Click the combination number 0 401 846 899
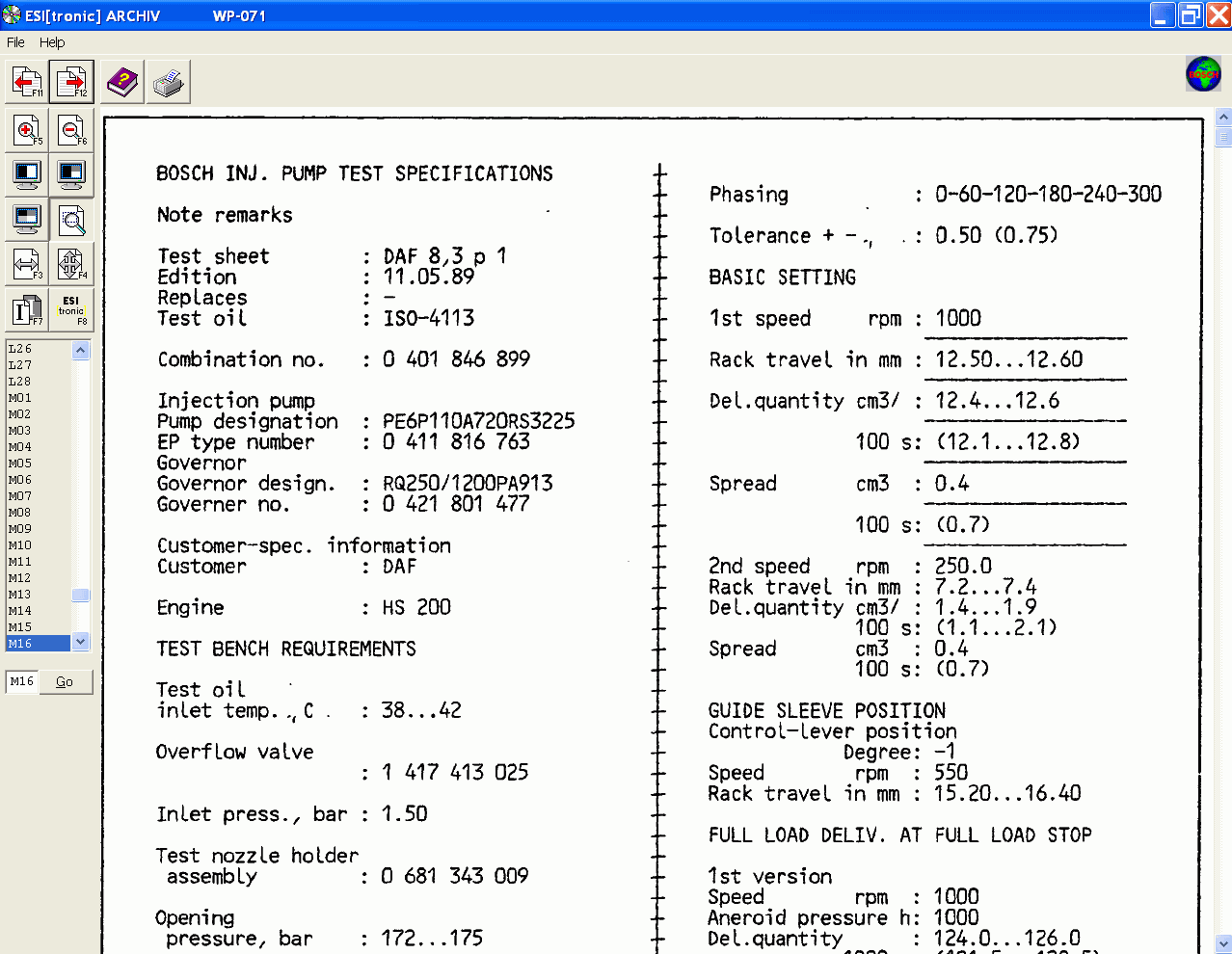1232x954 pixels. (x=457, y=359)
